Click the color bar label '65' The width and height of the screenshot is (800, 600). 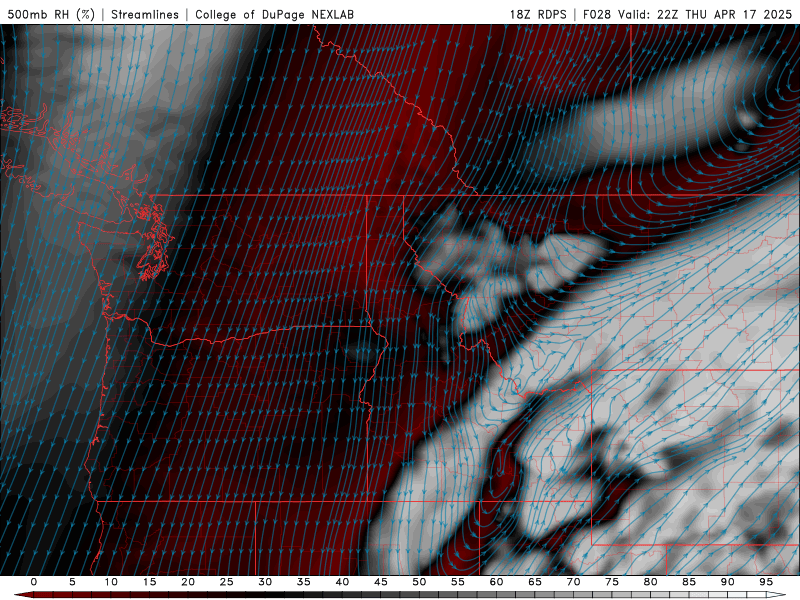535,582
